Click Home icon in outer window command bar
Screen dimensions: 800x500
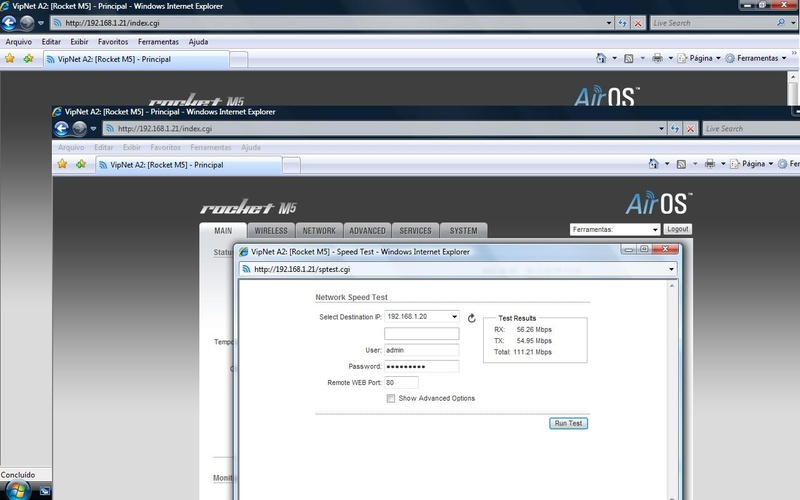pyautogui.click(x=601, y=58)
